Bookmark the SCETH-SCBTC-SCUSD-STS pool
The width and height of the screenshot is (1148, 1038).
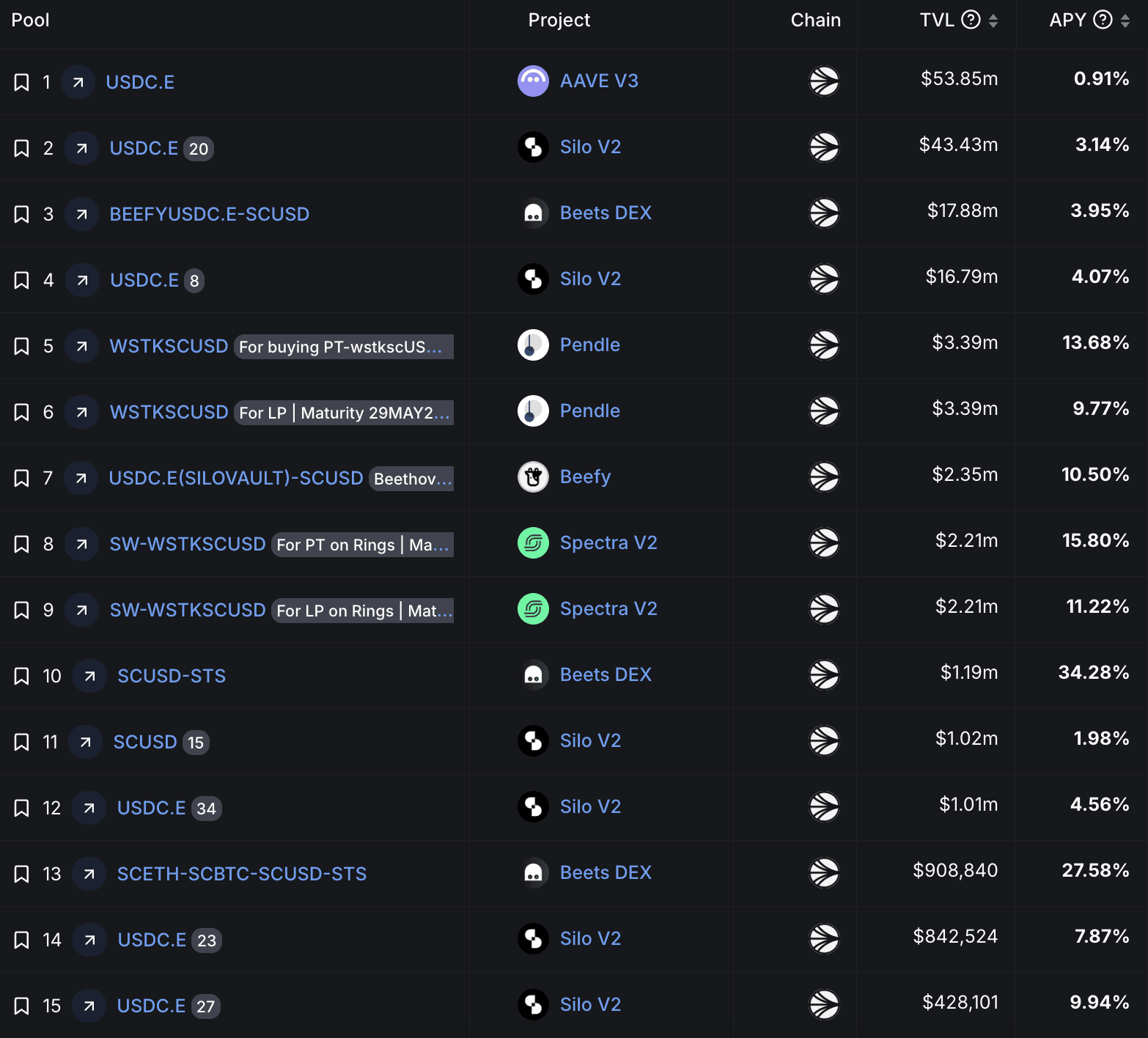22,874
